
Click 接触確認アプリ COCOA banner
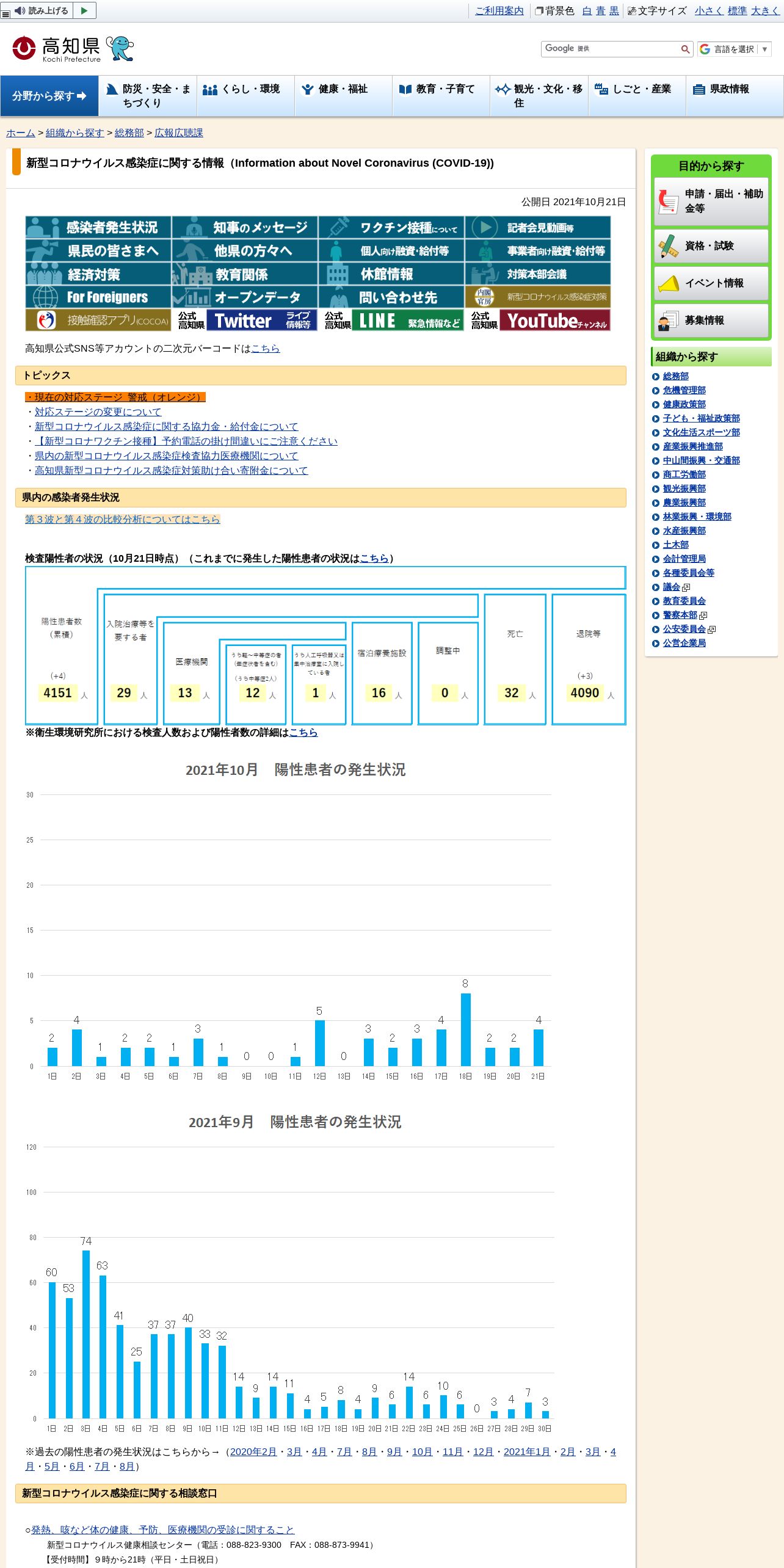pyautogui.click(x=98, y=320)
